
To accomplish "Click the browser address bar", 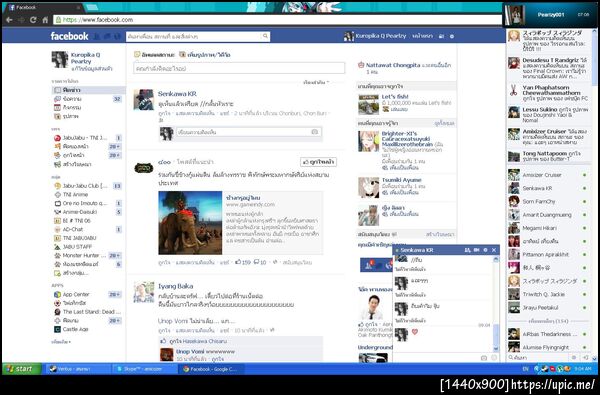I will pos(277,20).
